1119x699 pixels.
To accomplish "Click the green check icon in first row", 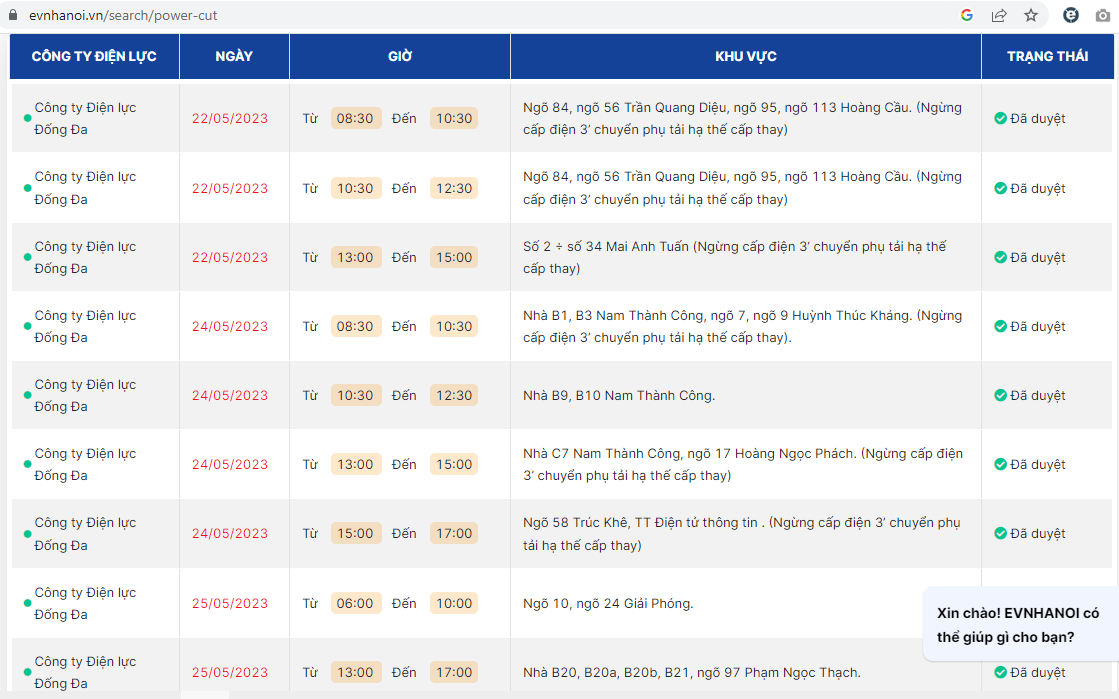I will tap(1000, 118).
